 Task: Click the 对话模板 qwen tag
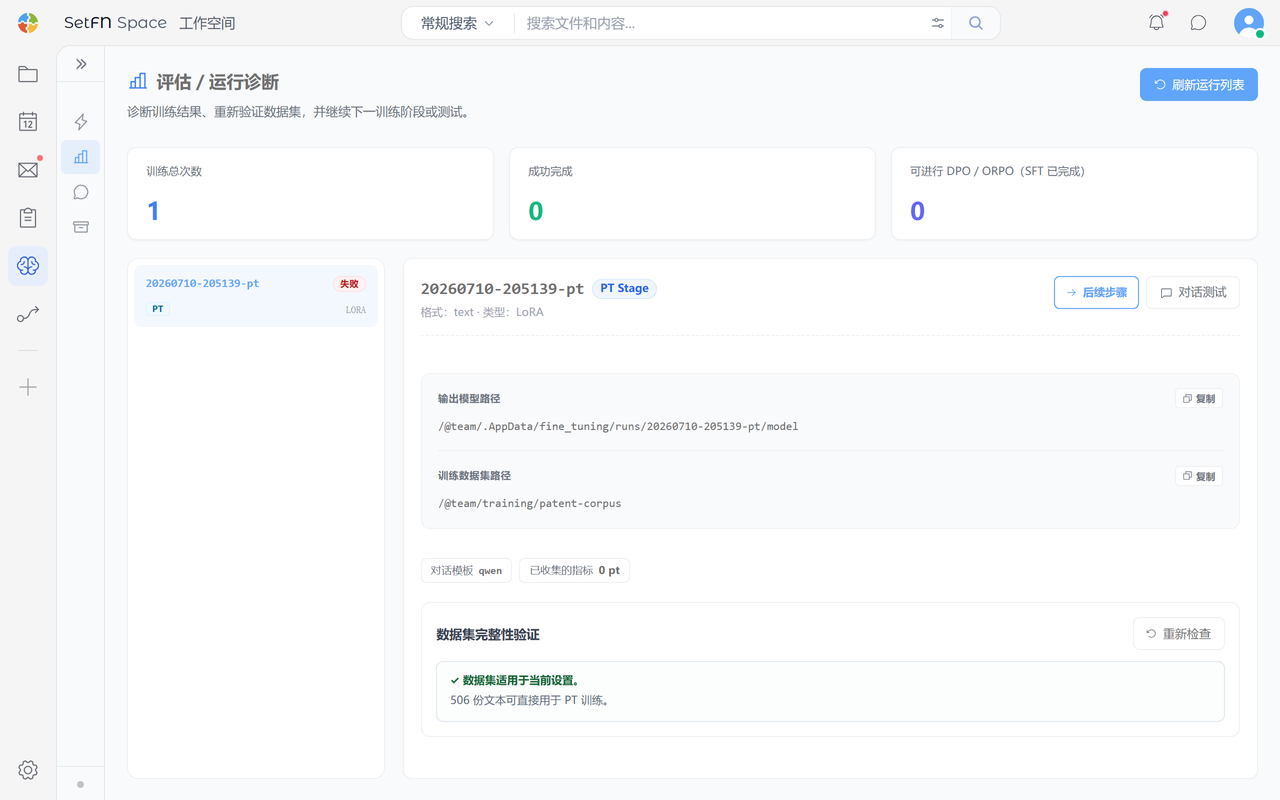pos(466,570)
